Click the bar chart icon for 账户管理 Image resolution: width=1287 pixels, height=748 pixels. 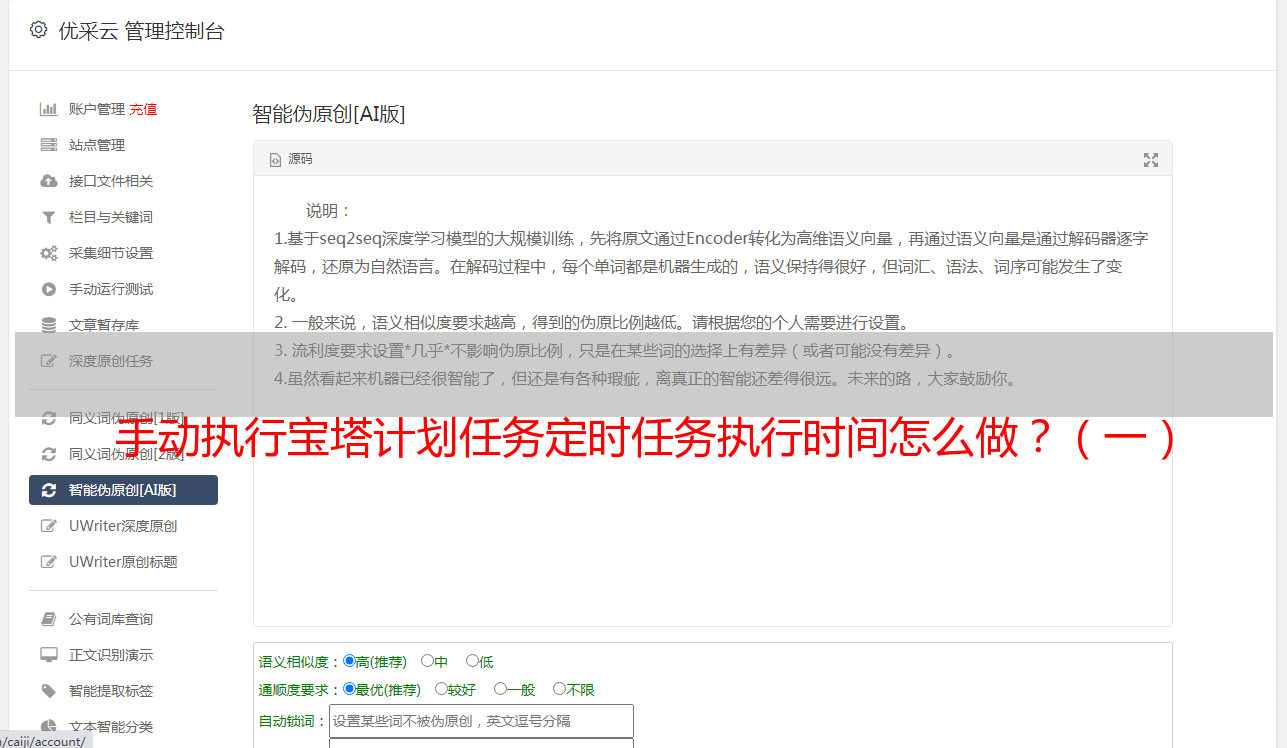tap(48, 109)
